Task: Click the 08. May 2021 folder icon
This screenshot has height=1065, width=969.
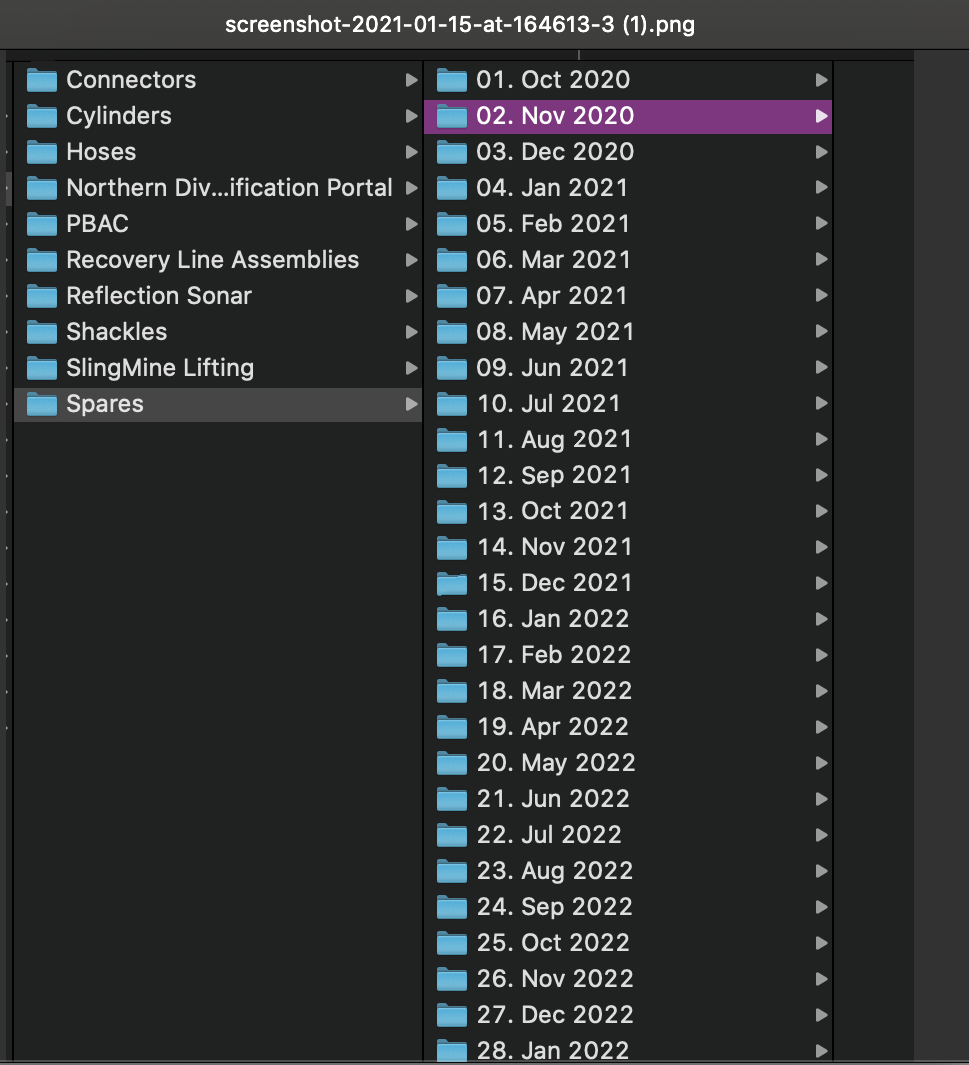Action: pyautogui.click(x=452, y=332)
